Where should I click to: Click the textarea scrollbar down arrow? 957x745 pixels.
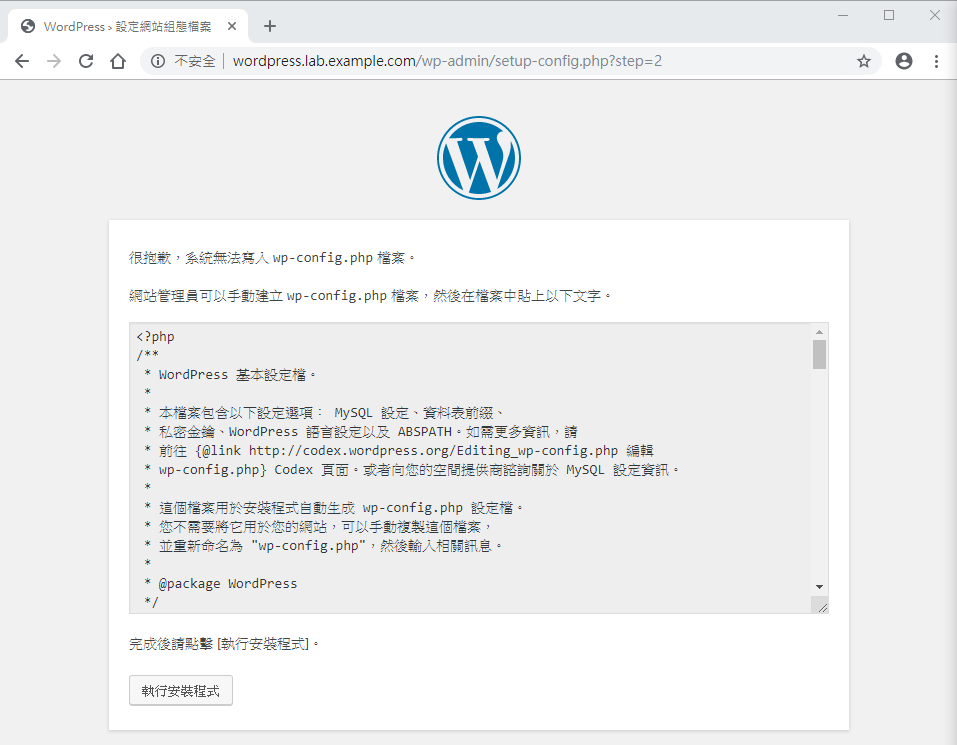pyautogui.click(x=819, y=587)
